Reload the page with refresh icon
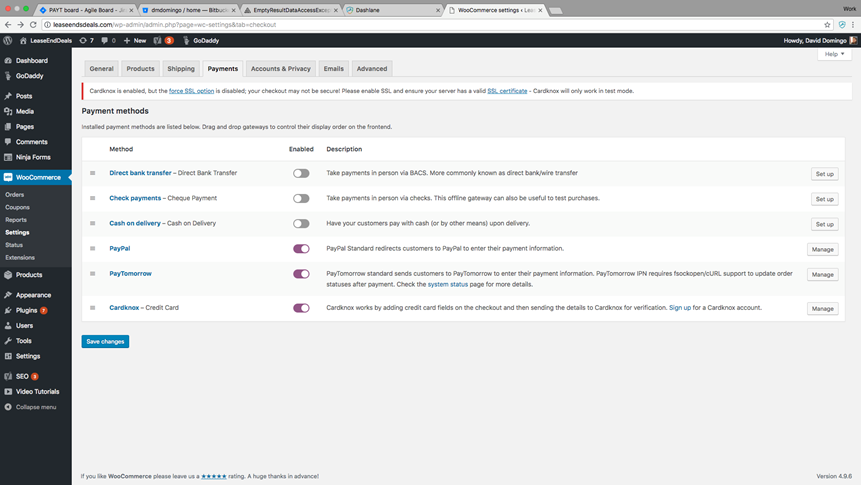The image size is (861, 485). click(33, 25)
